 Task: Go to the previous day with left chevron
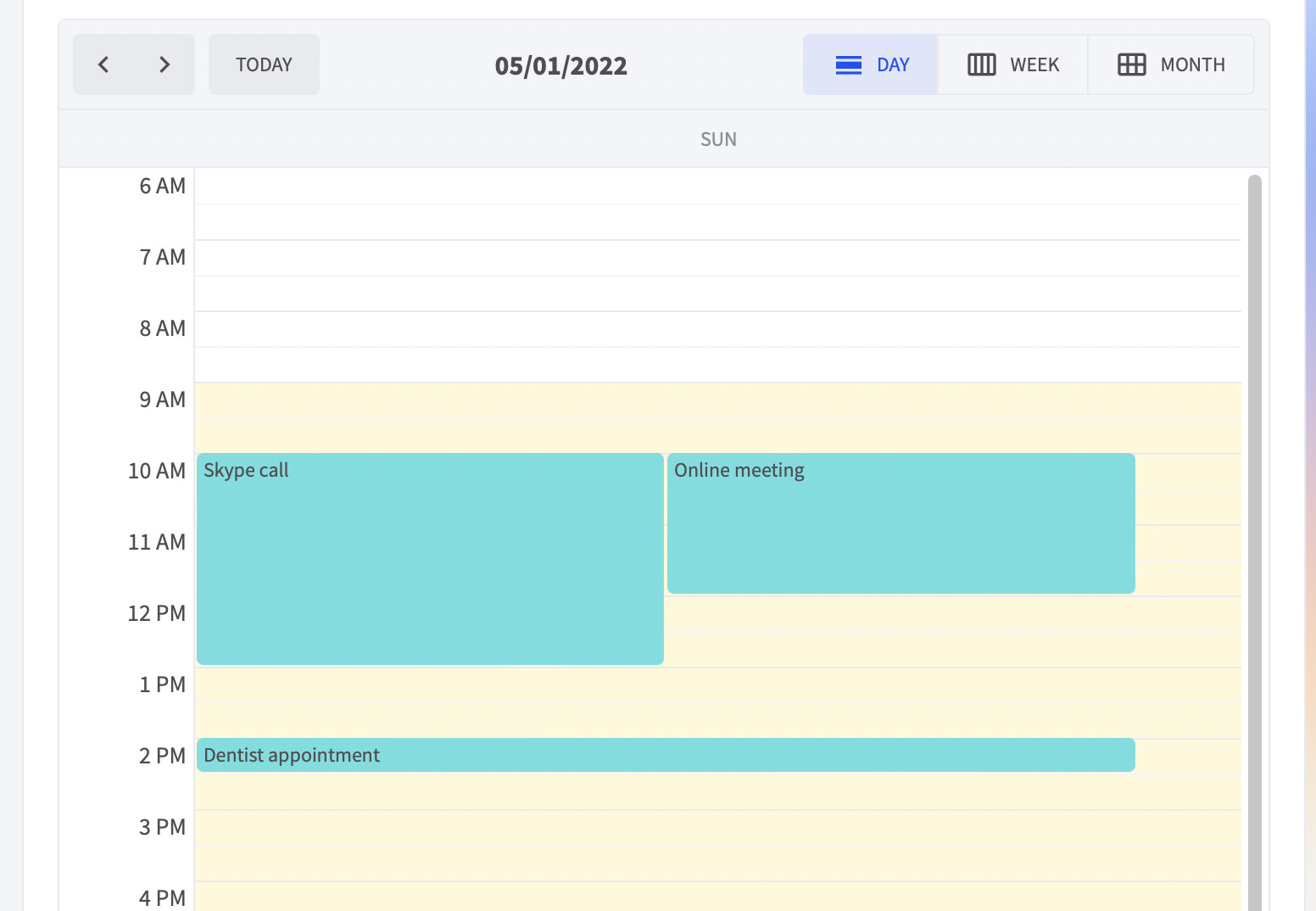coord(103,64)
